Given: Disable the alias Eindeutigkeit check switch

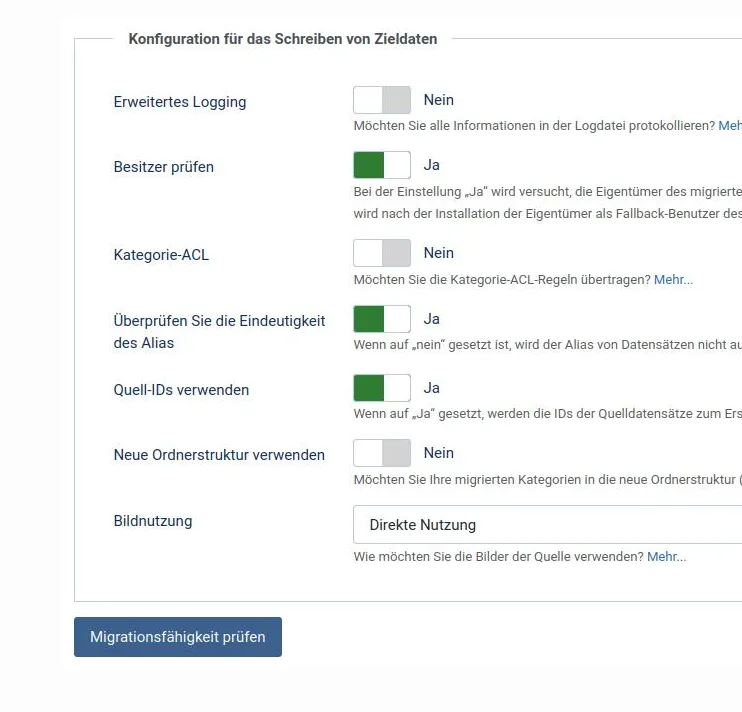Looking at the screenshot, I should click(382, 319).
